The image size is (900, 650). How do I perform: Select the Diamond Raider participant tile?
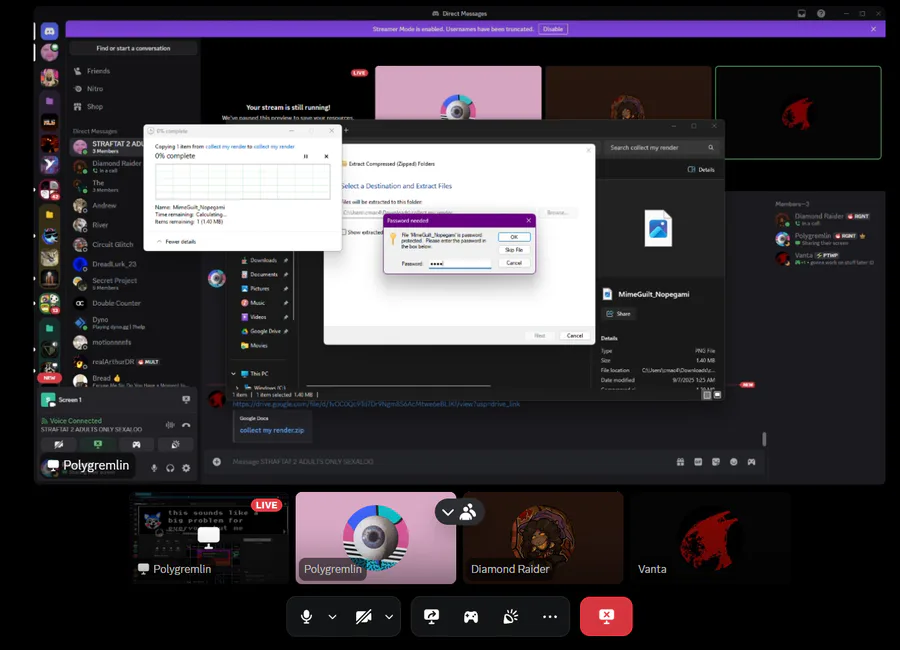click(x=543, y=538)
